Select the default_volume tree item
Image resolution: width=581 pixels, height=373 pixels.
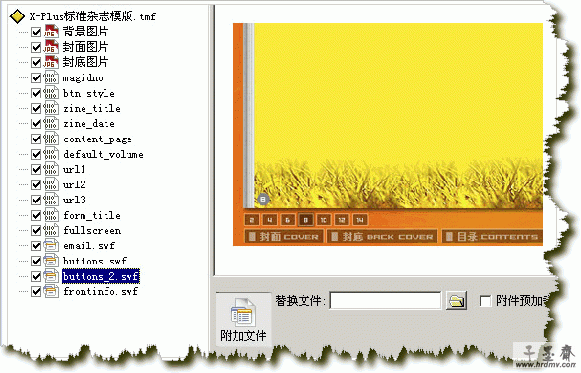tap(103, 154)
